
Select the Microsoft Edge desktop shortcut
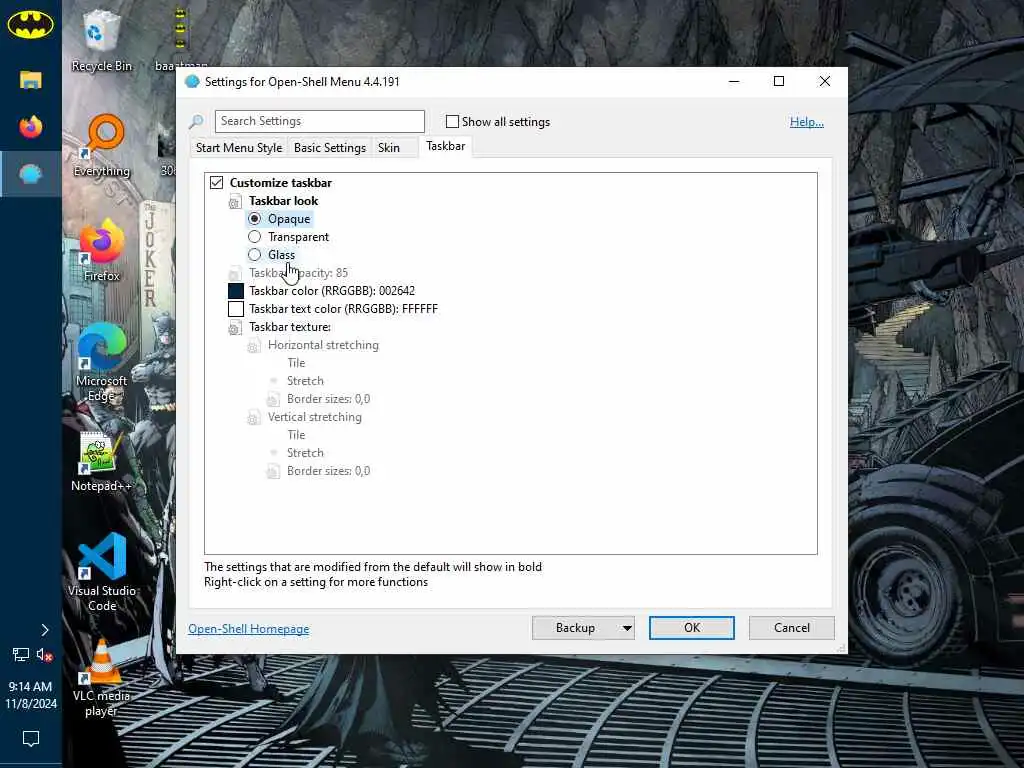click(102, 362)
